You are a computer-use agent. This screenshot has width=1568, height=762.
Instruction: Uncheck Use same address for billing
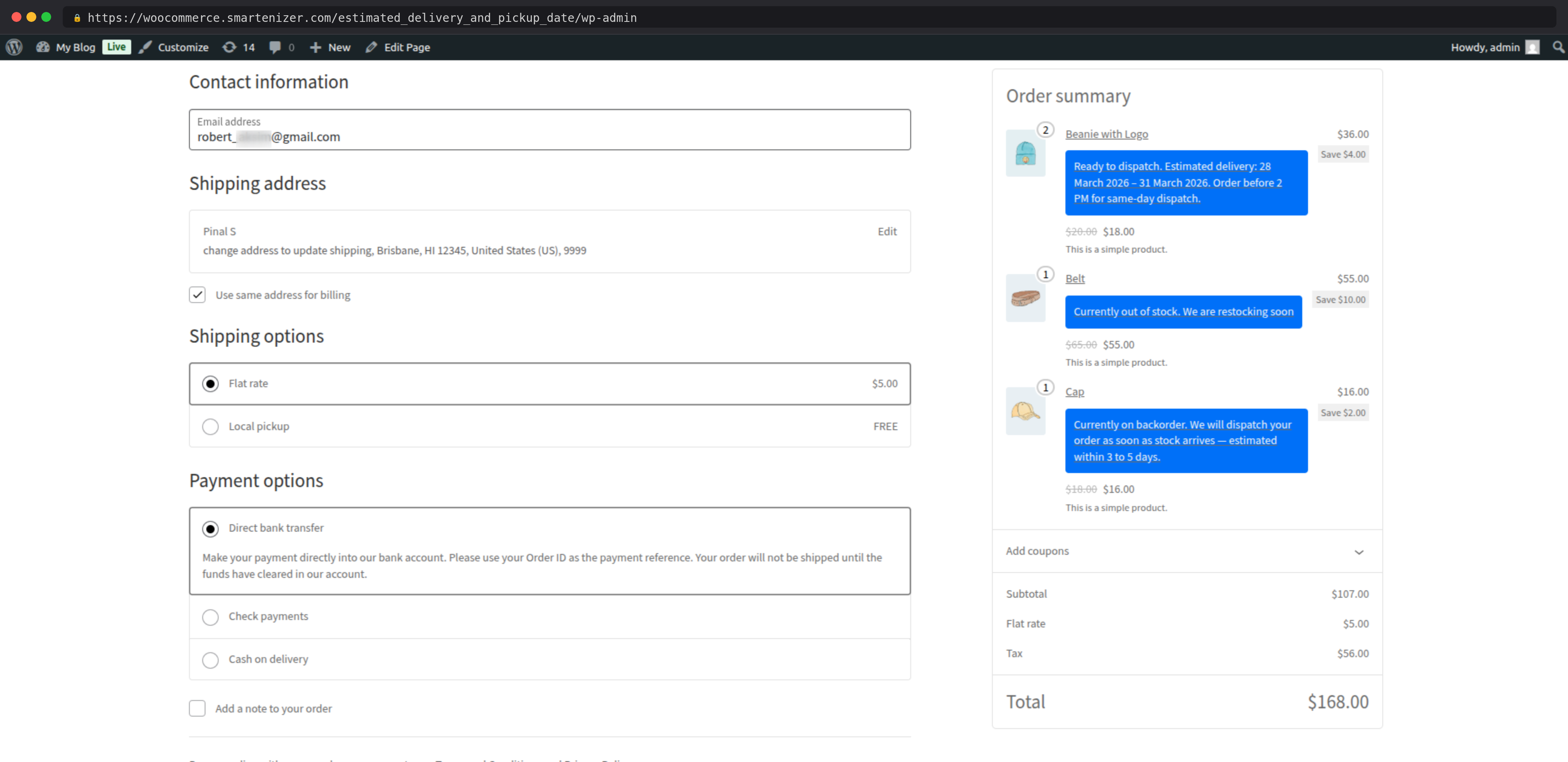[x=197, y=295]
